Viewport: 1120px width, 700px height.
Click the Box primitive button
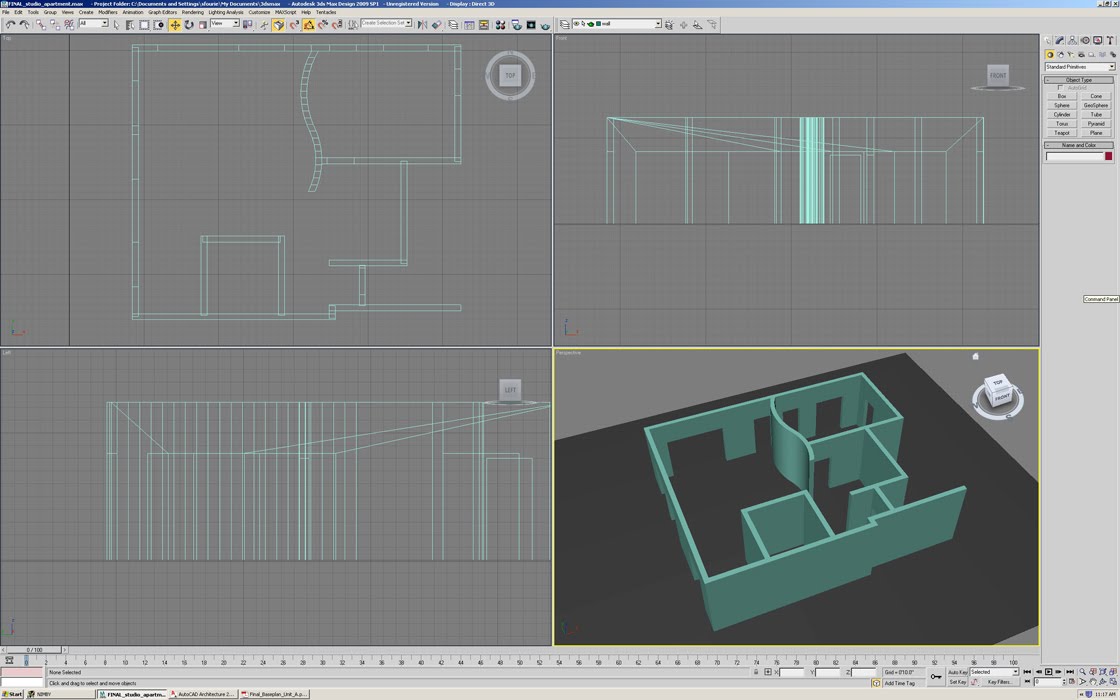tap(1062, 96)
